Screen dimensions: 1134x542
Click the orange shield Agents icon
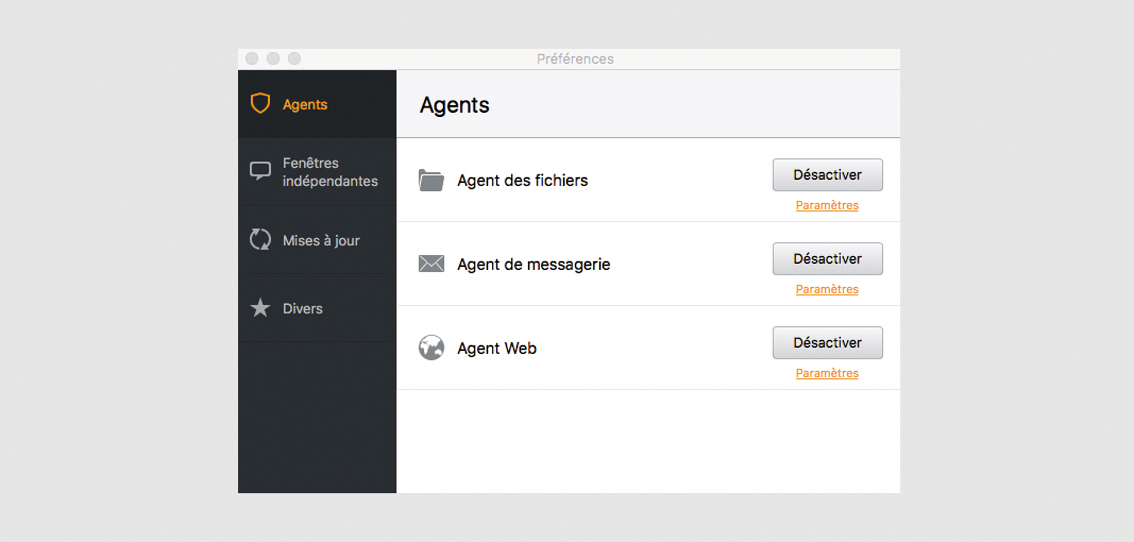[x=260, y=103]
